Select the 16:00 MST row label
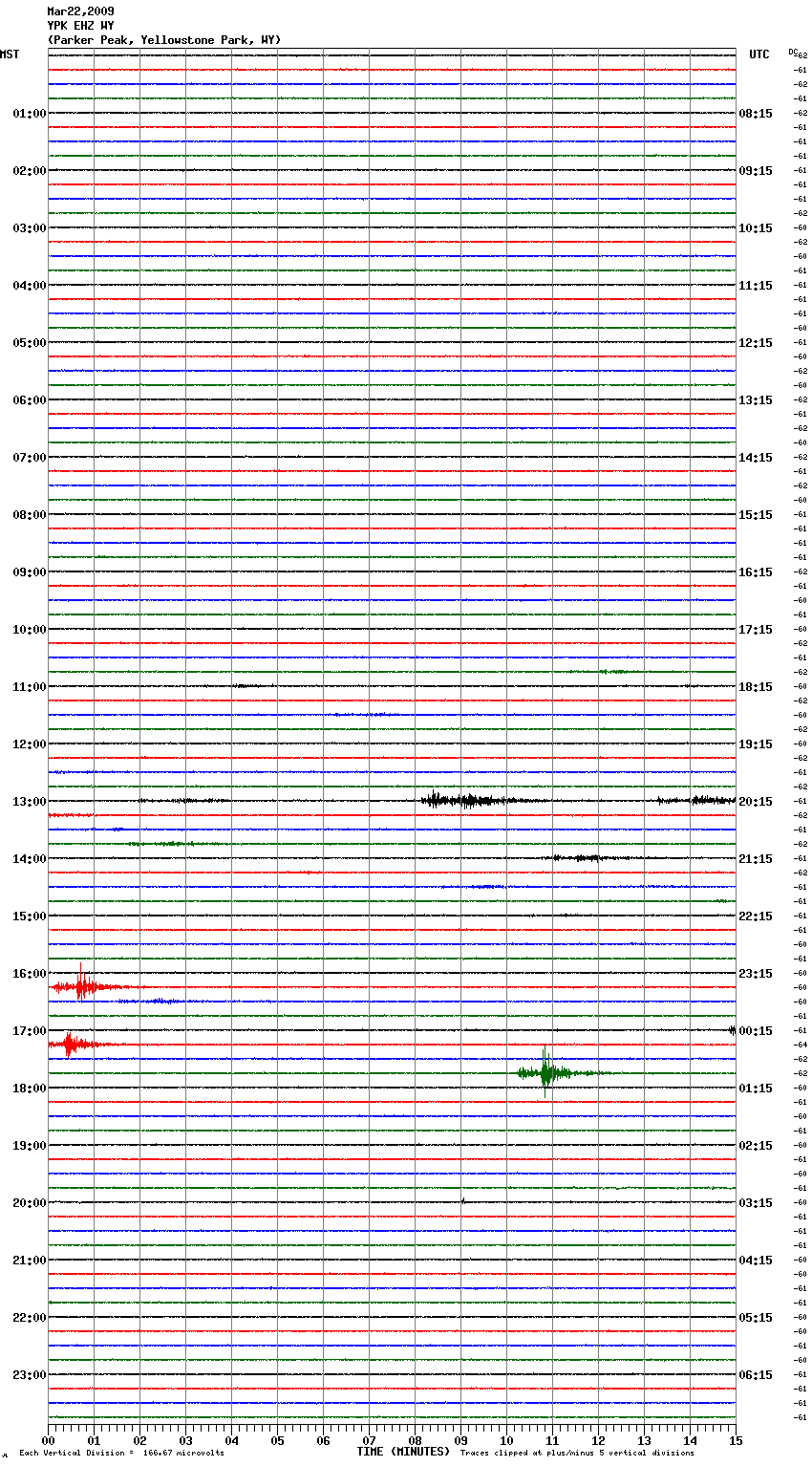This screenshot has height=1466, width=812. 29,974
